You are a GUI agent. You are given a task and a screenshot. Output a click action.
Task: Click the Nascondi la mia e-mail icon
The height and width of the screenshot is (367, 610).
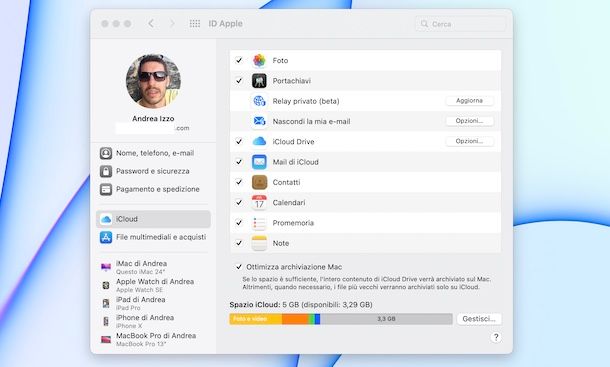point(259,121)
